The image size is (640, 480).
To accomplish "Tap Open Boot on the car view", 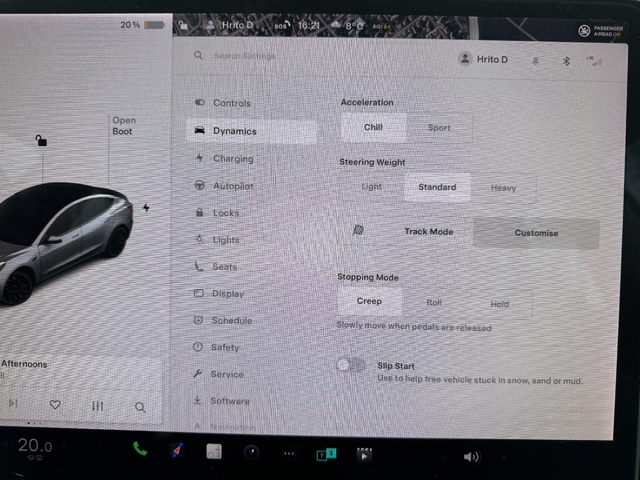I will [123, 126].
